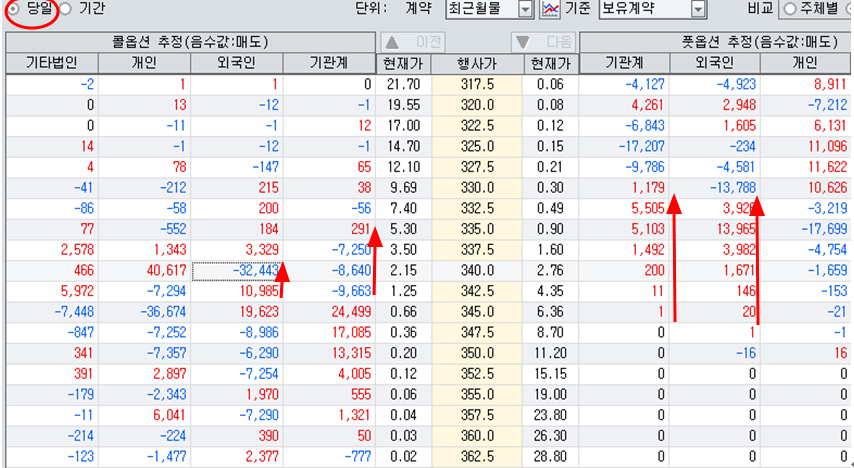Image resolution: width=854 pixels, height=468 pixels.
Task: Click the -13,788 foreigner put cell
Action: 715,187
